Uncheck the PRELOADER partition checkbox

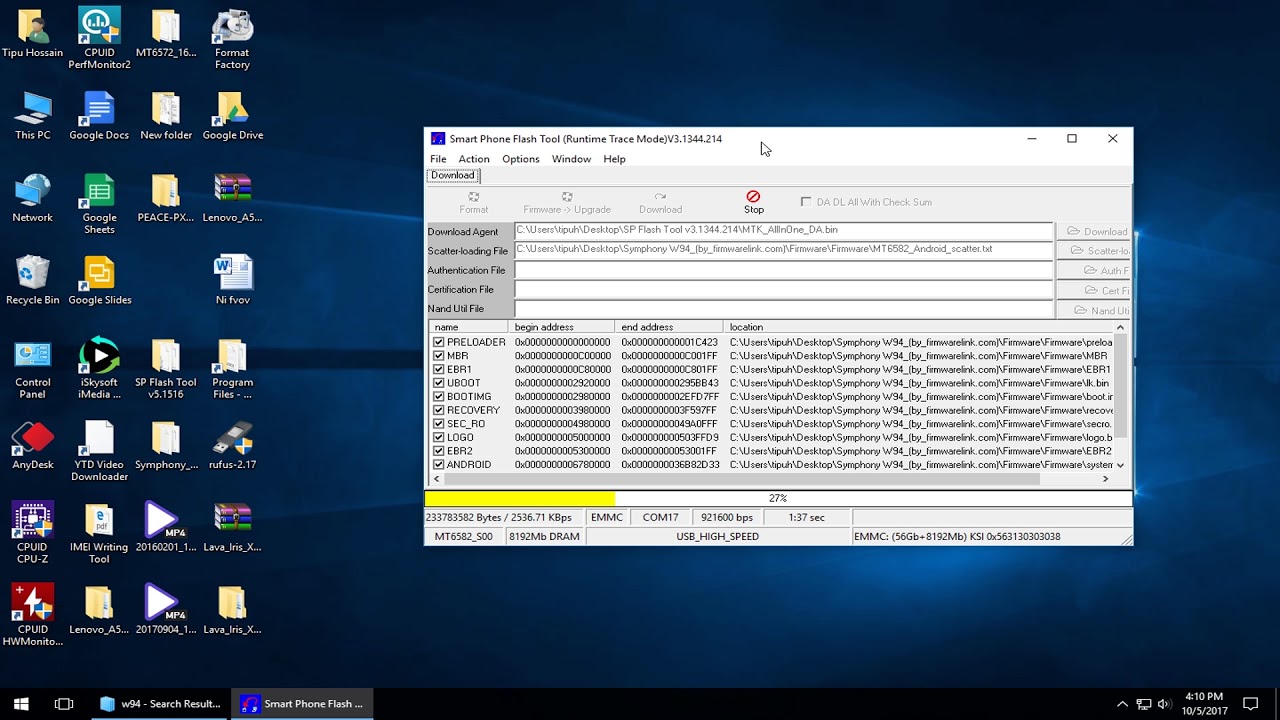pyautogui.click(x=438, y=342)
